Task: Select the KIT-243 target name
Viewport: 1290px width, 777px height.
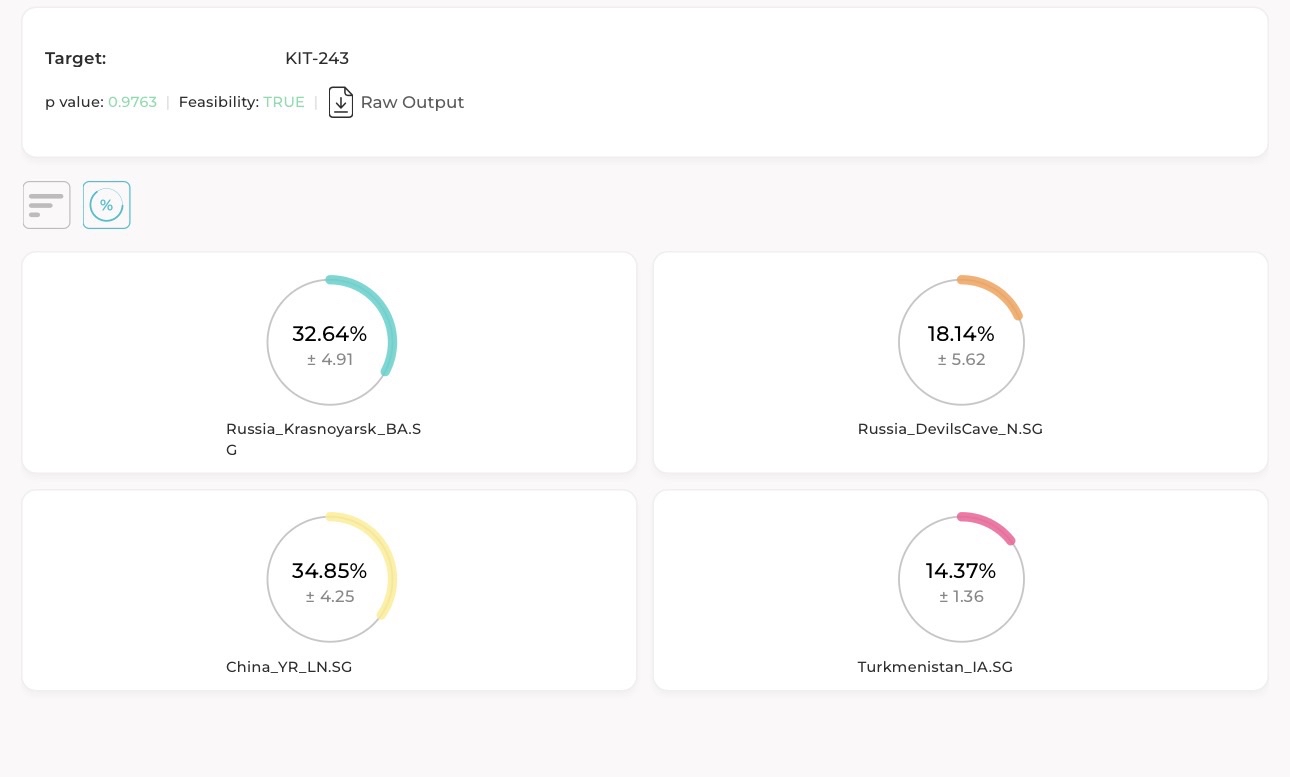Action: (x=317, y=58)
